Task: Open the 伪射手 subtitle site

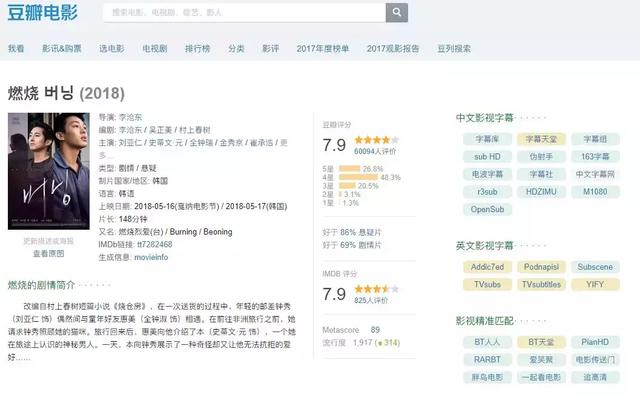Action: tap(541, 157)
